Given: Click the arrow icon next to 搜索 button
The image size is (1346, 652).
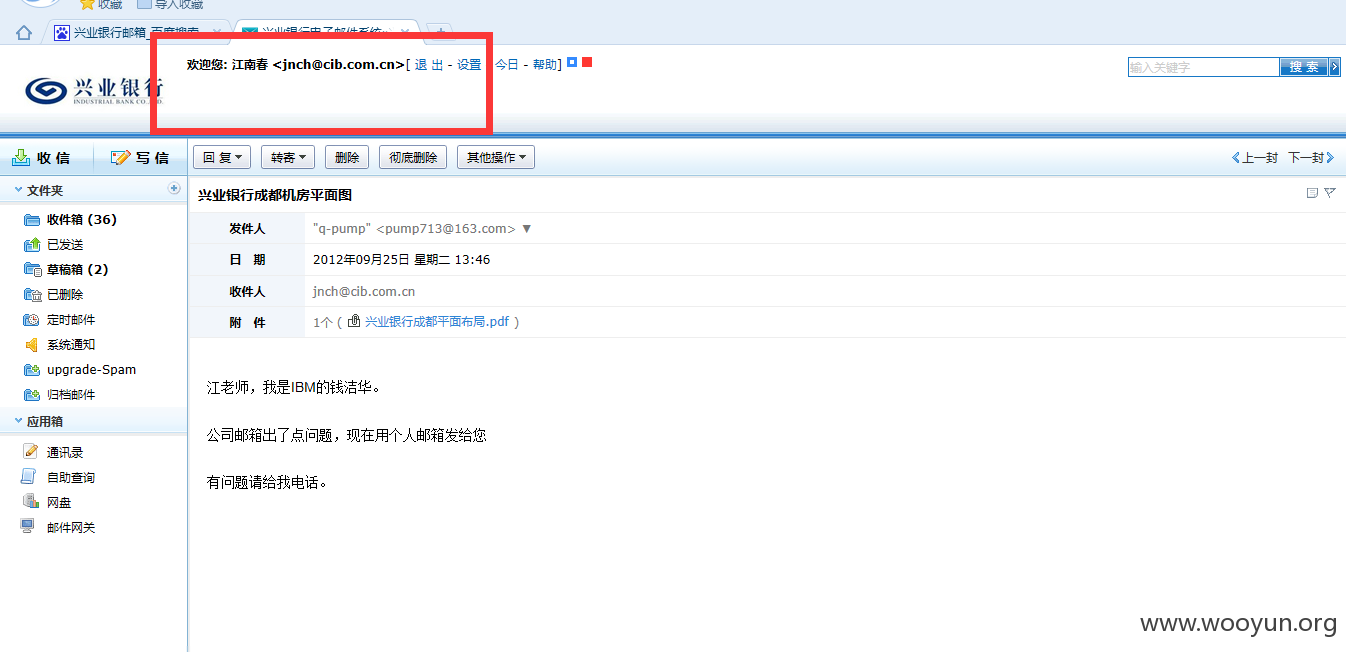Looking at the screenshot, I should point(1335,67).
